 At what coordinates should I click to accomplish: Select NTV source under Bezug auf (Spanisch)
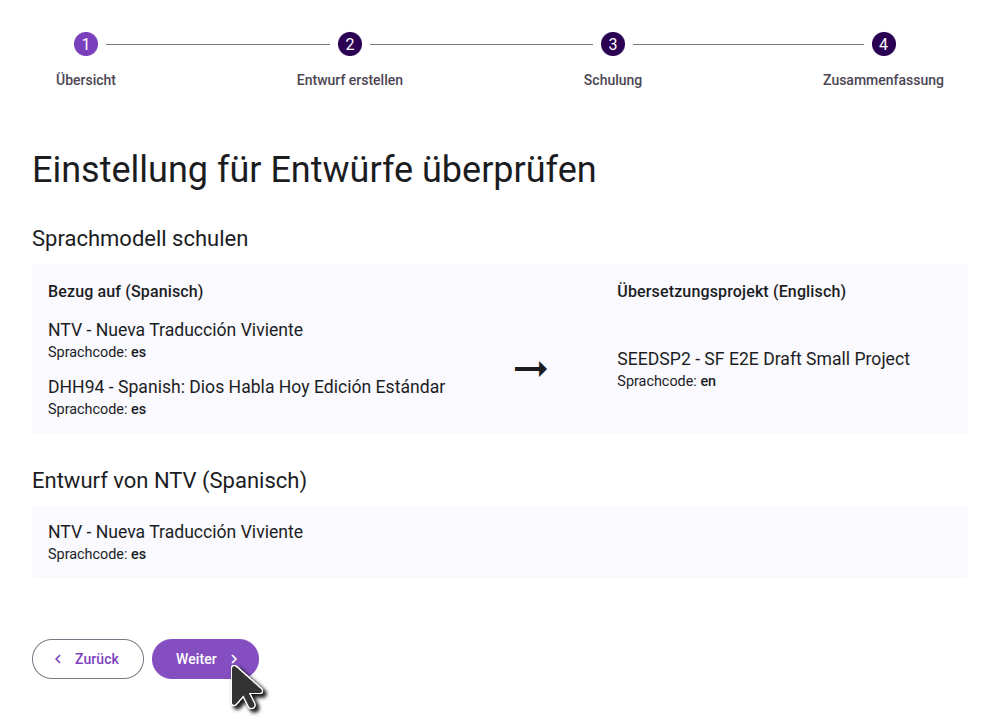click(x=175, y=330)
